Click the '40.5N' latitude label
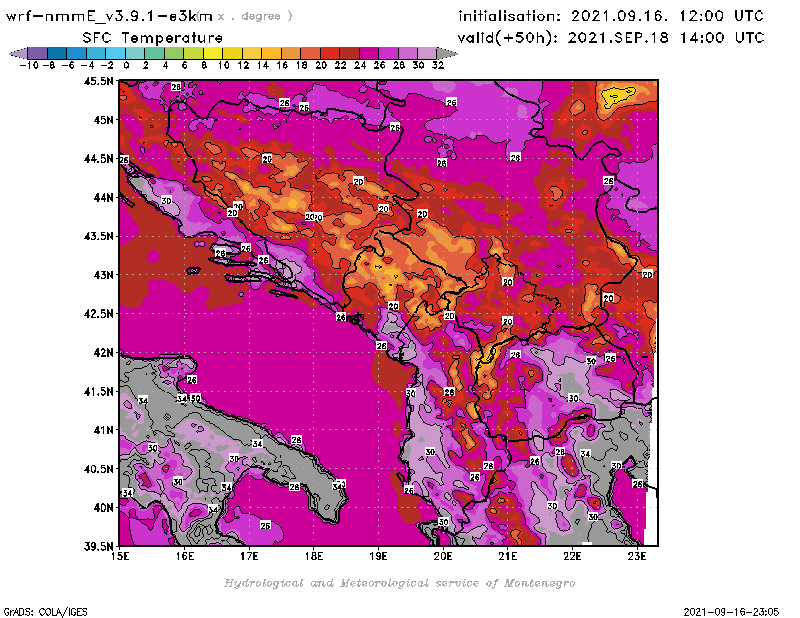 (98, 469)
